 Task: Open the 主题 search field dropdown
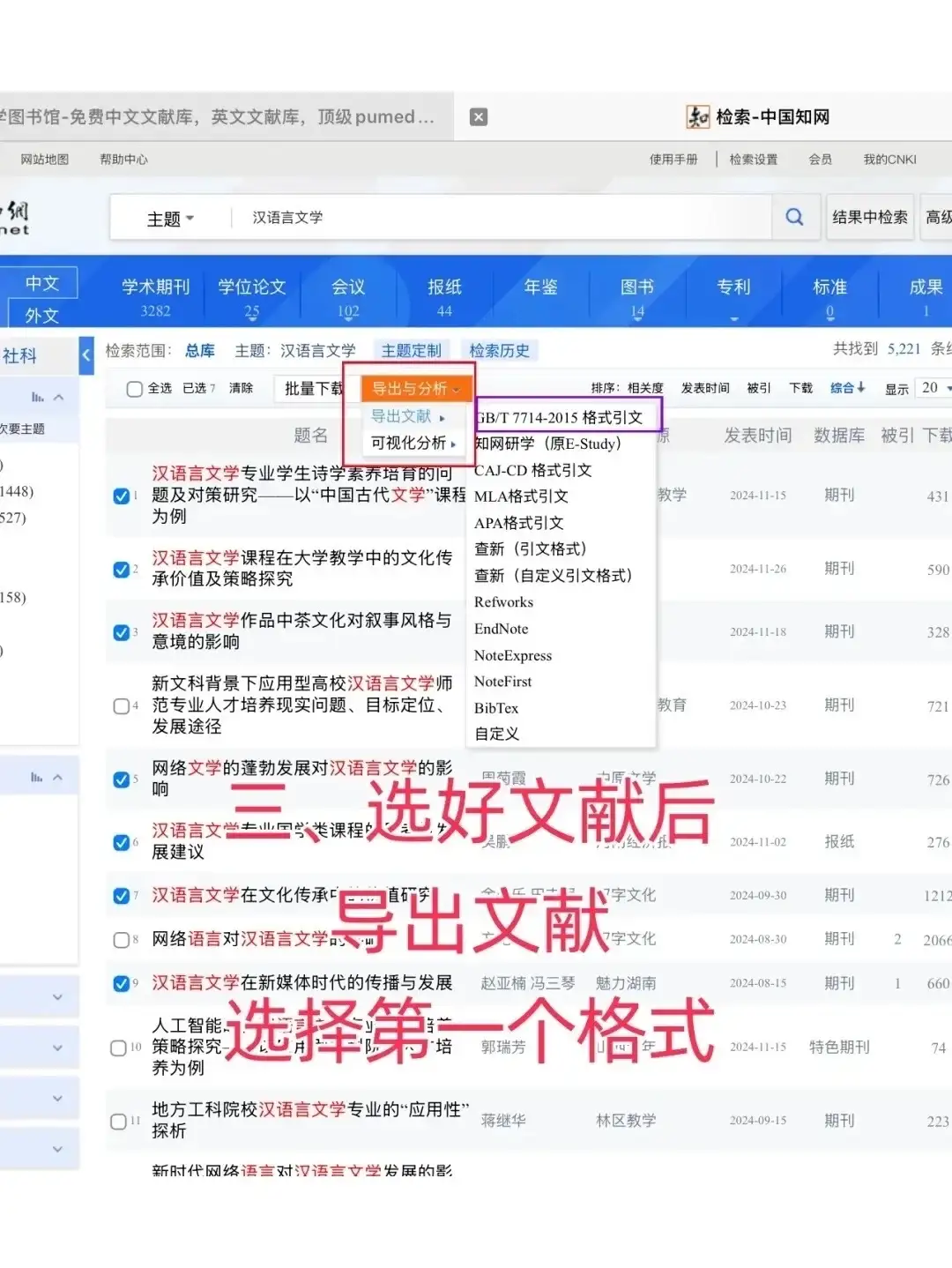(x=169, y=218)
